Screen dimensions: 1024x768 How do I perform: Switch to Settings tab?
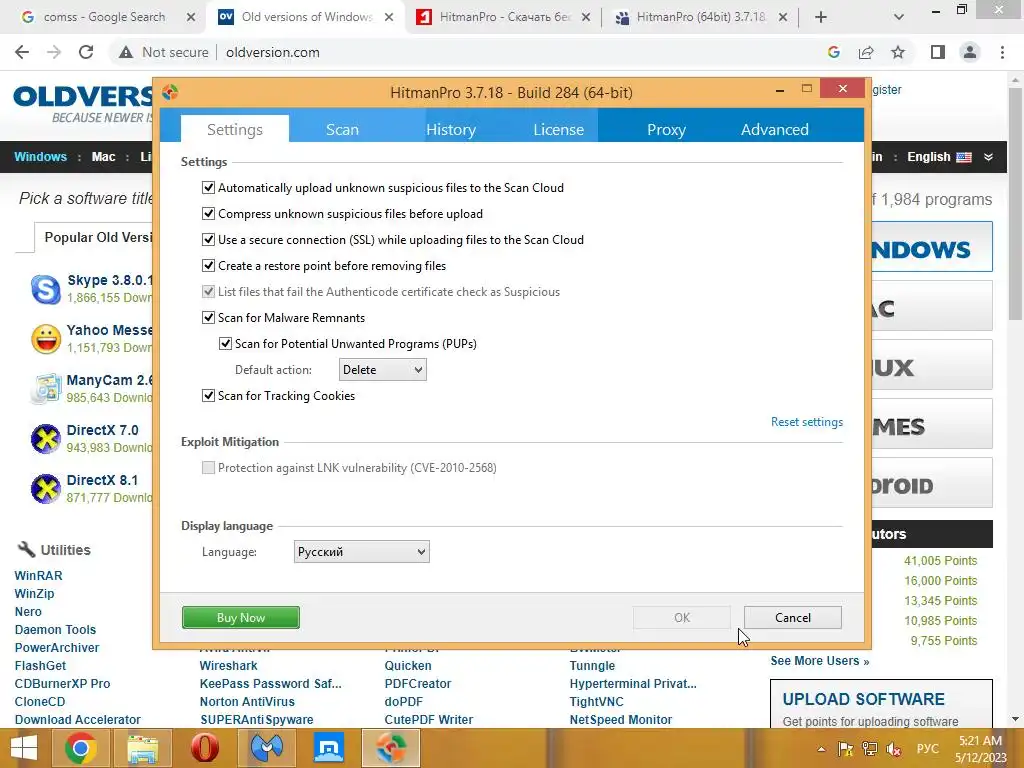tap(234, 129)
